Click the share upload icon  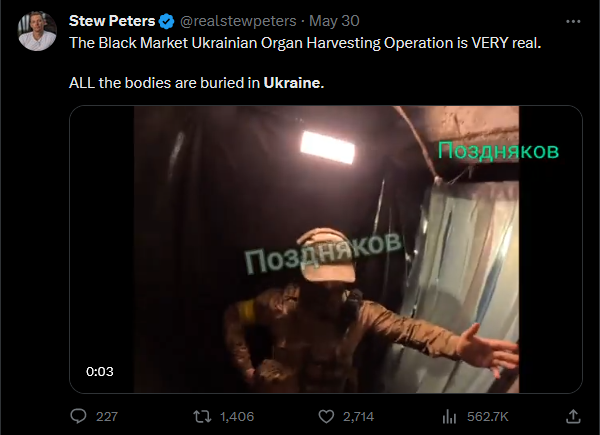click(573, 416)
